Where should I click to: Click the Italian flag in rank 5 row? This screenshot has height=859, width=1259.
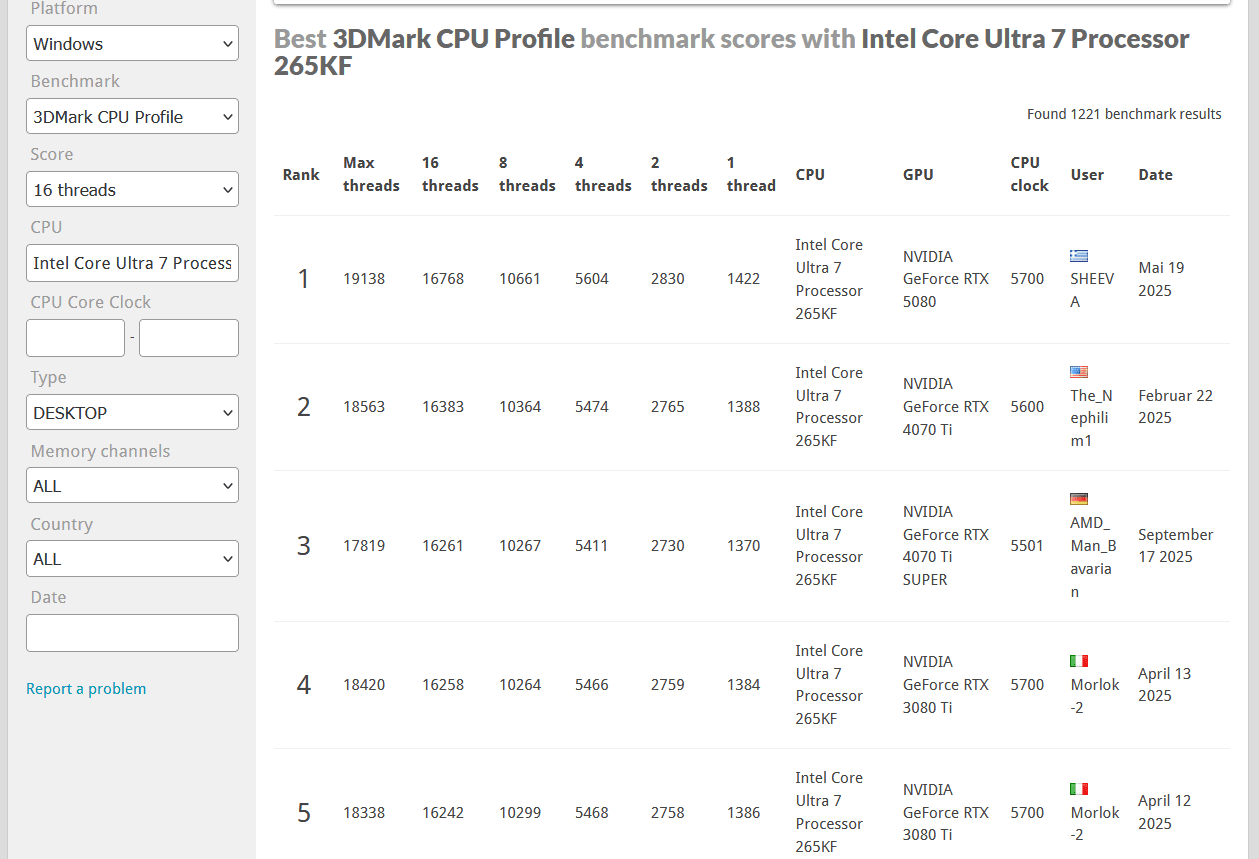[x=1078, y=789]
